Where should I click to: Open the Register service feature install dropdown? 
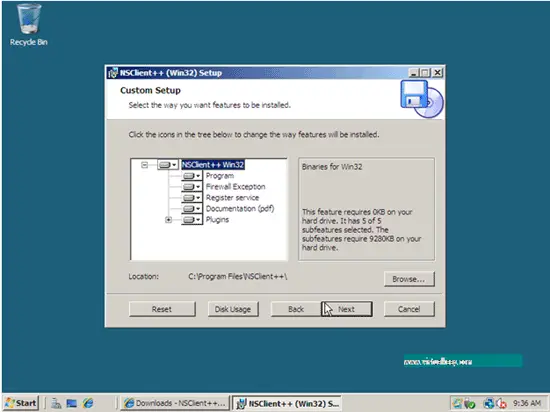[x=192, y=198]
